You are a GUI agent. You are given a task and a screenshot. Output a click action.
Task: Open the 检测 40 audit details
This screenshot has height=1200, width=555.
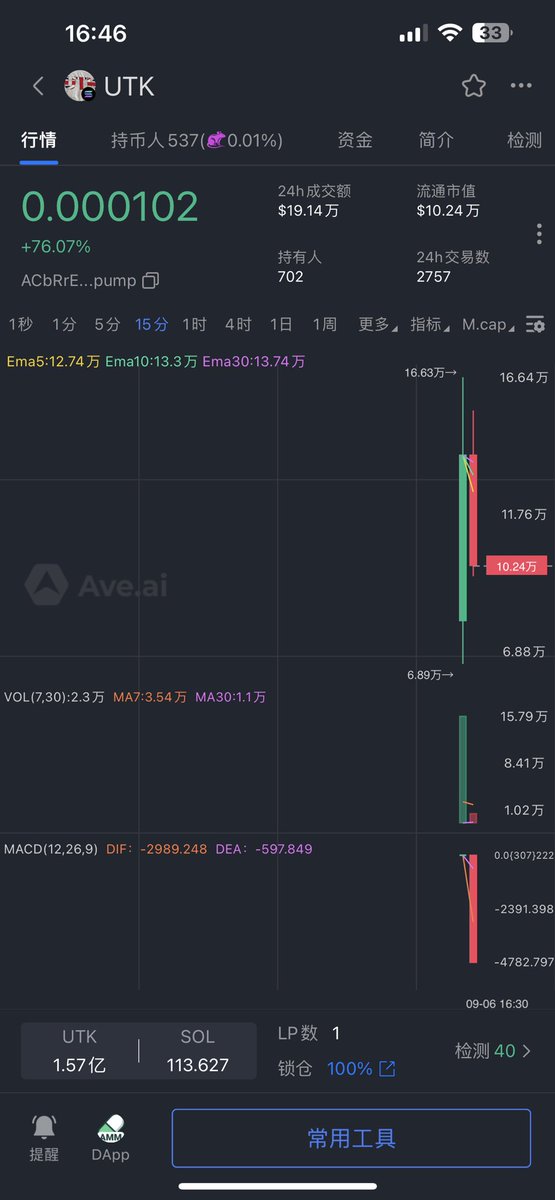(x=494, y=1051)
